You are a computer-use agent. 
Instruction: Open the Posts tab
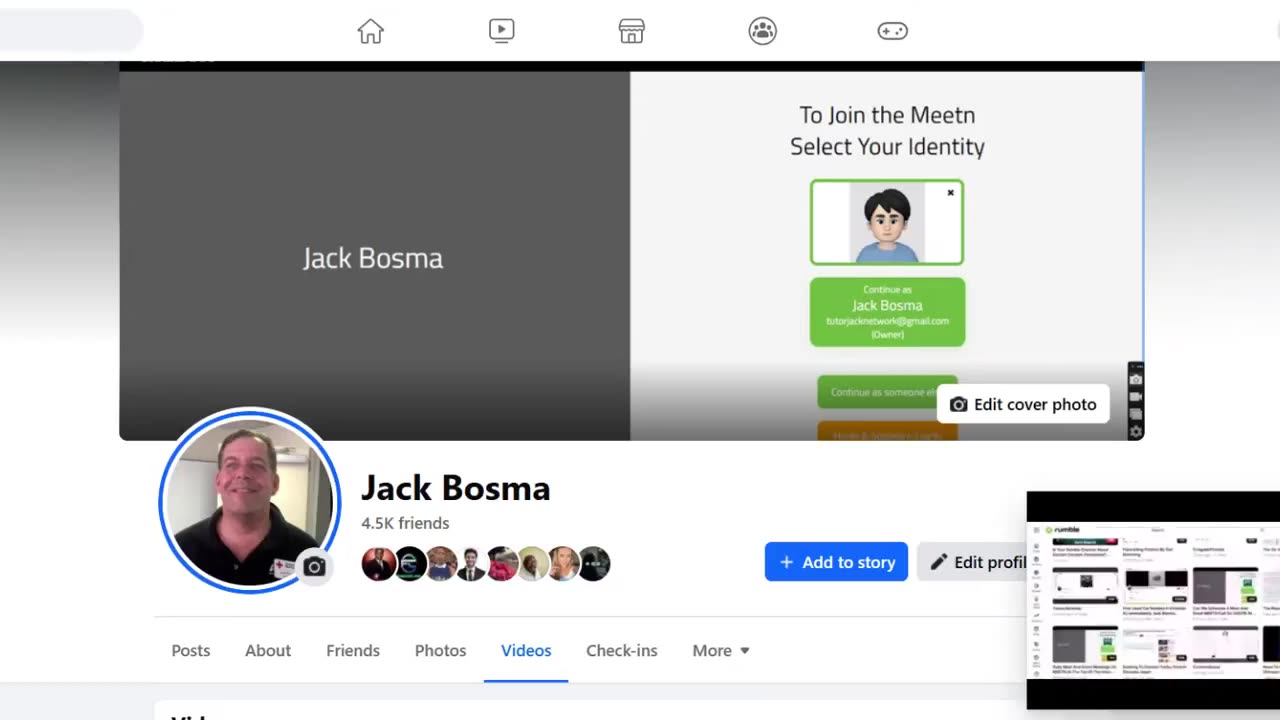pyautogui.click(x=191, y=650)
